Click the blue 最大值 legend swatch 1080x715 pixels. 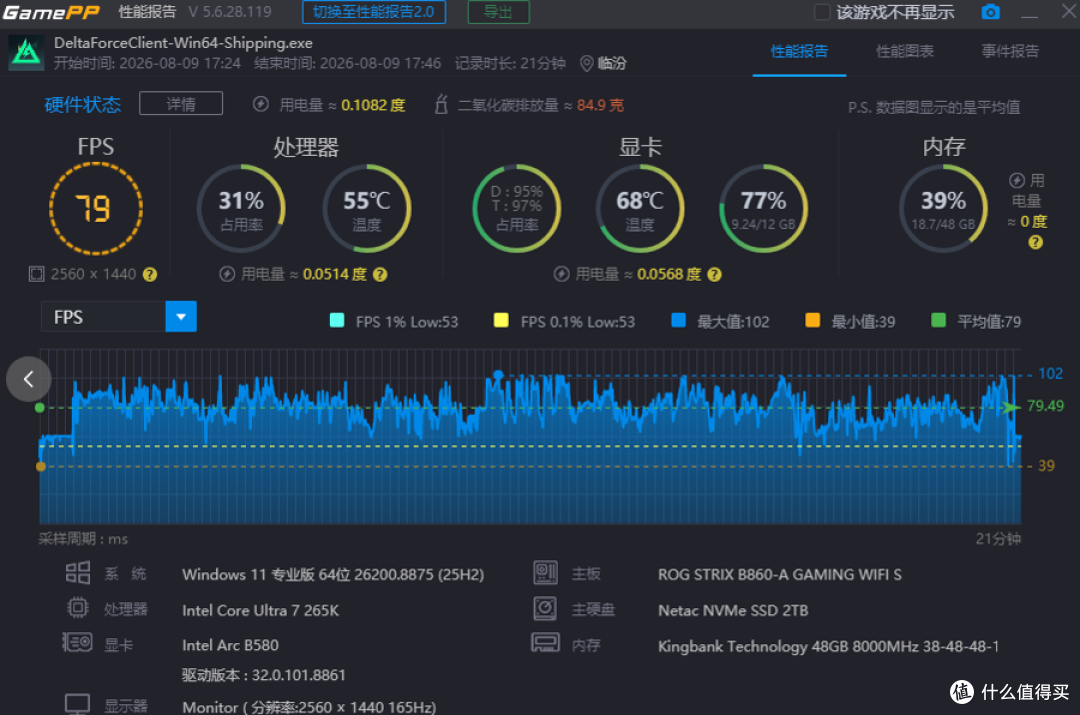[x=678, y=320]
